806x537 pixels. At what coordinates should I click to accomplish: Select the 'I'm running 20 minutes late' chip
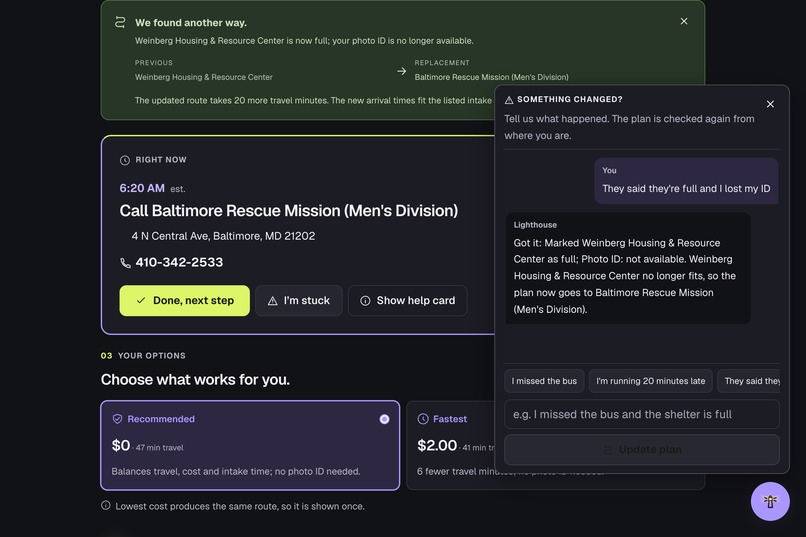[x=650, y=381]
